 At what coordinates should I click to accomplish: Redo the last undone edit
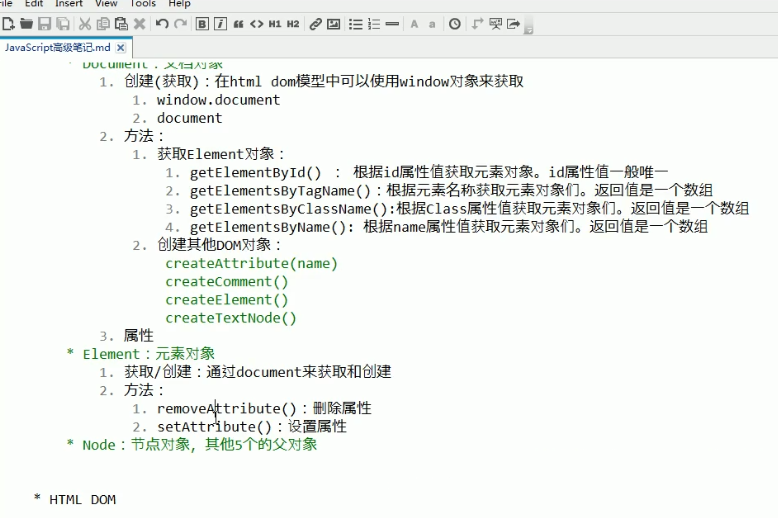(x=180, y=23)
